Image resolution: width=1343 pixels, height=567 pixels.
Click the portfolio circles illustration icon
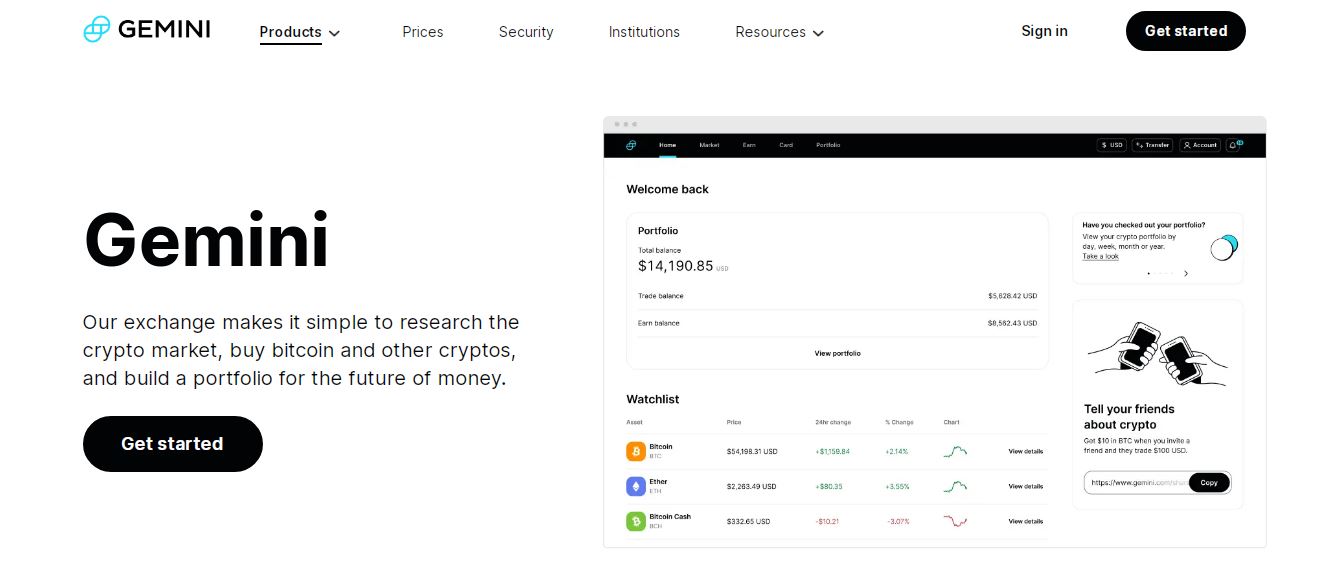[1224, 247]
